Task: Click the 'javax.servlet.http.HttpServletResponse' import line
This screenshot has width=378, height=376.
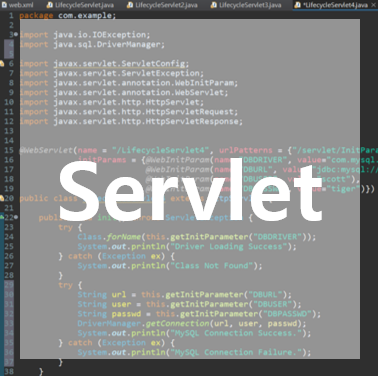Action: click(131, 121)
